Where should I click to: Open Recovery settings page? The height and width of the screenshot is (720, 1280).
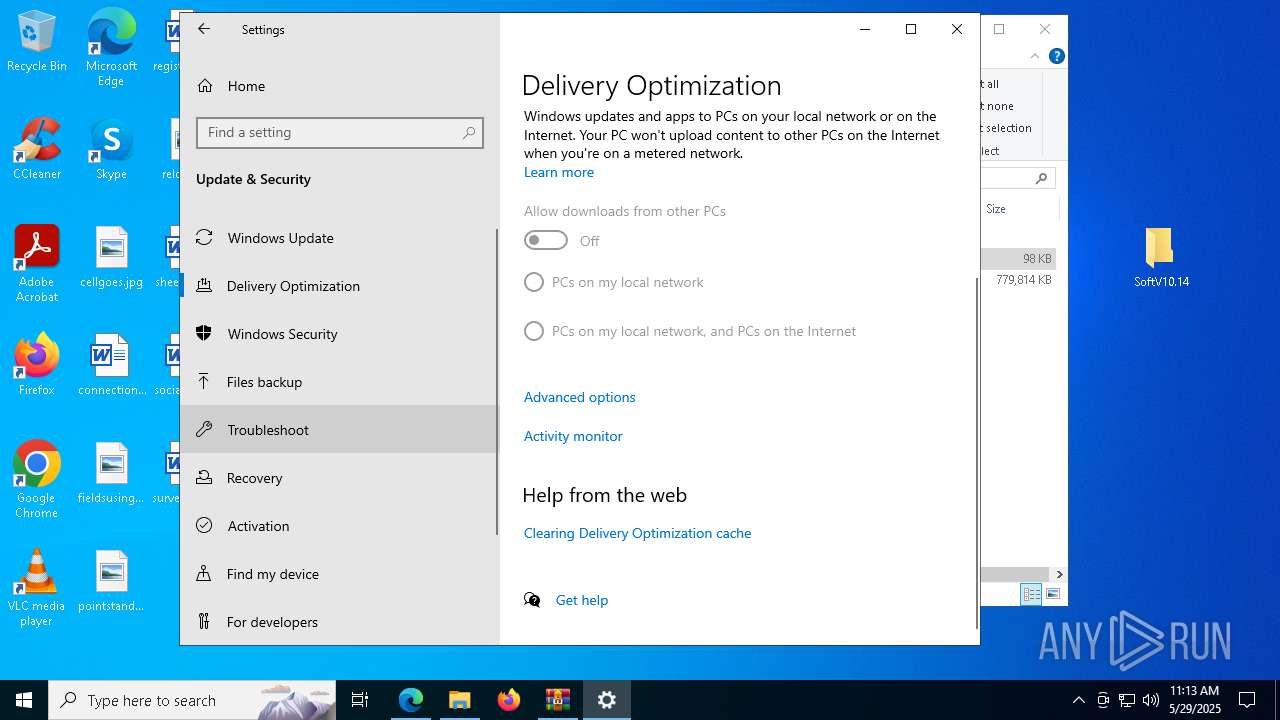338,478
